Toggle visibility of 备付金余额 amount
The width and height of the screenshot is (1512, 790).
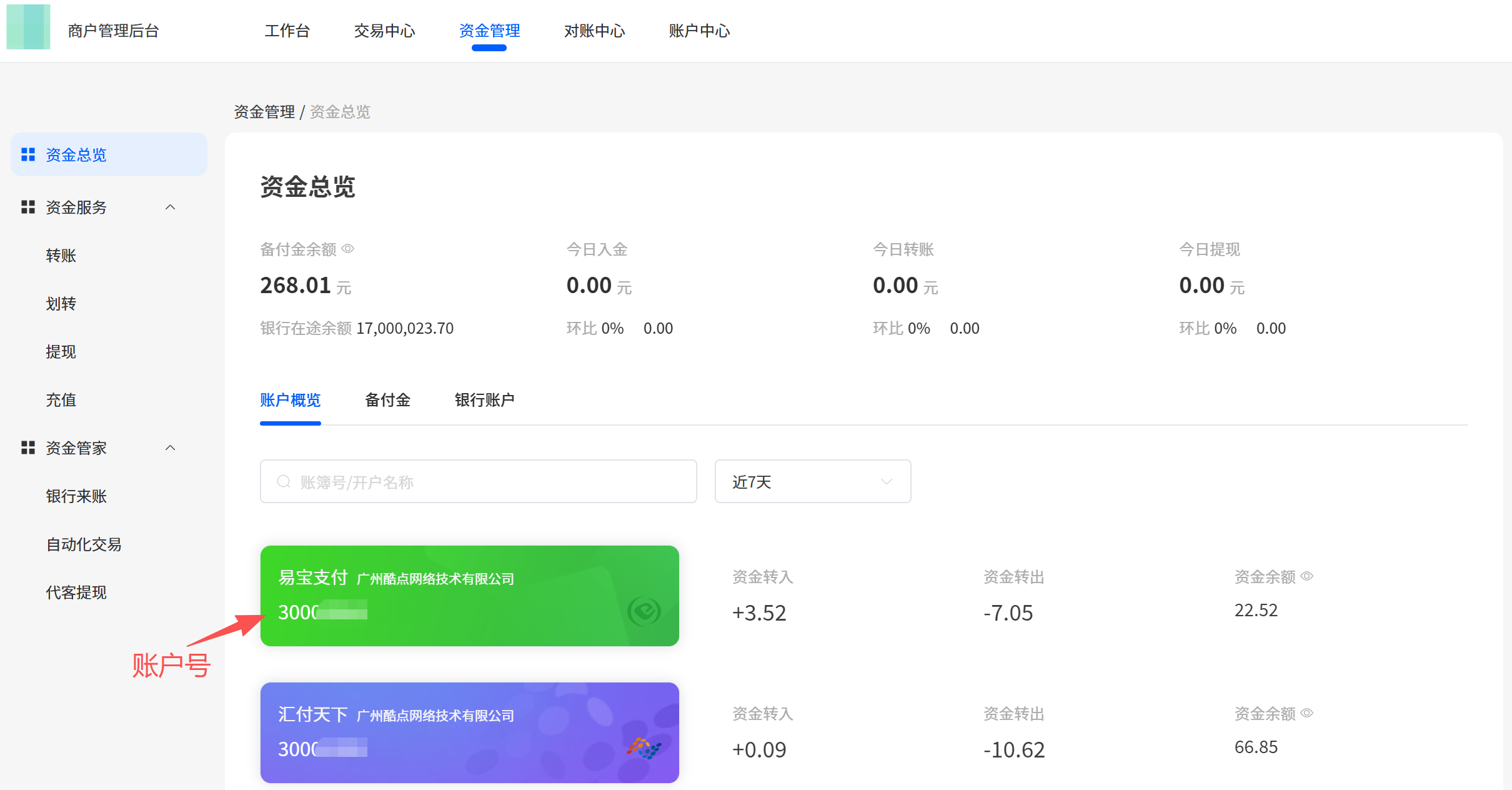pyautogui.click(x=349, y=248)
